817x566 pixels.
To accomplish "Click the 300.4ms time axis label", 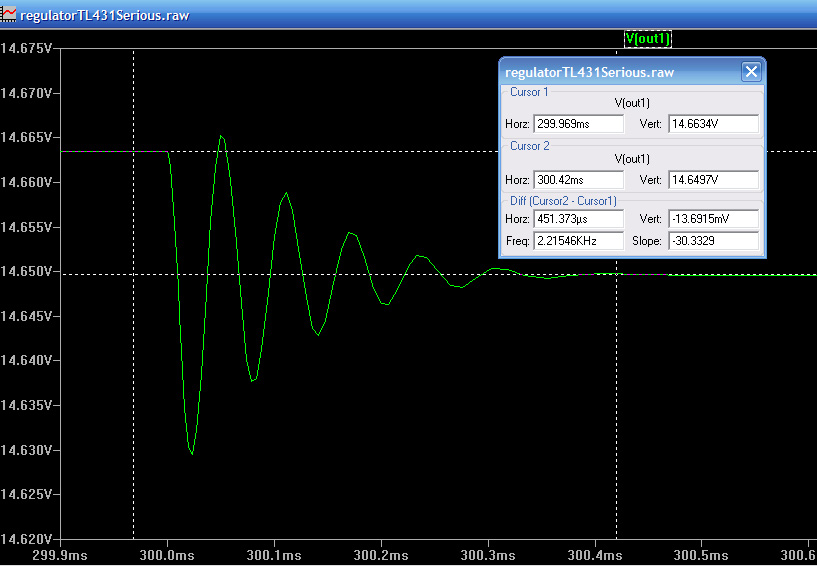I will (x=595, y=555).
